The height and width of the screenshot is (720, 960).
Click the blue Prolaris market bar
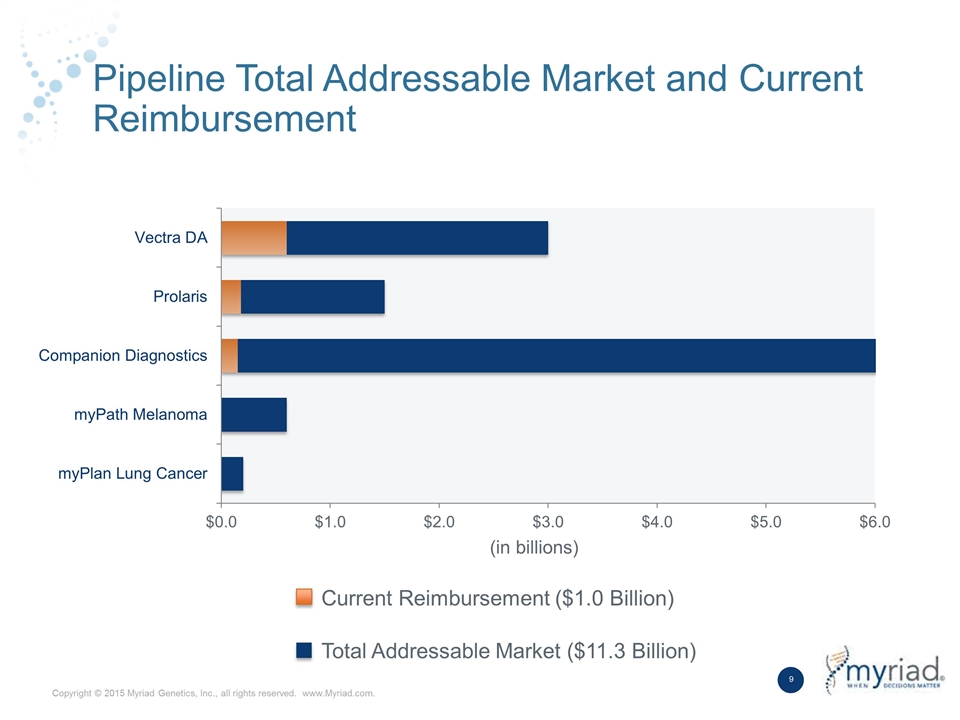tap(313, 297)
